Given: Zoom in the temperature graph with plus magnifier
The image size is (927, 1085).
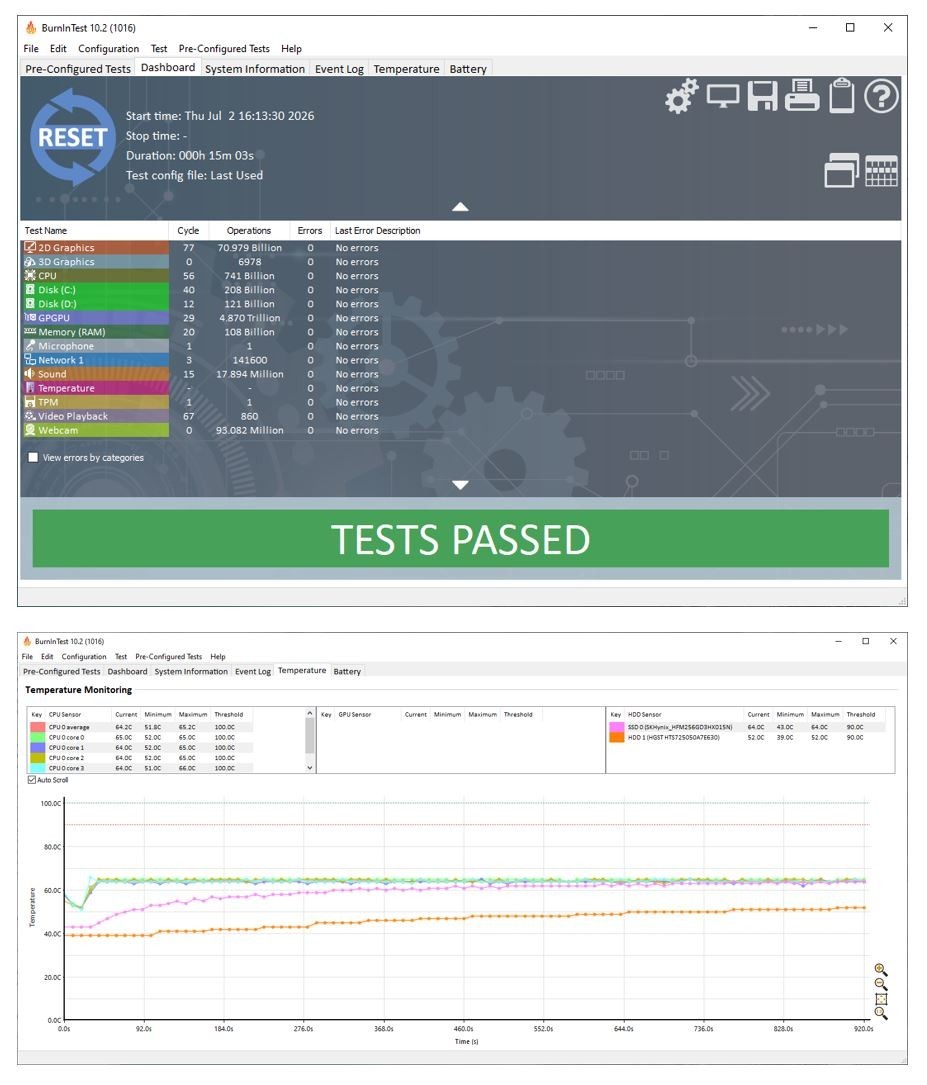Looking at the screenshot, I should [x=881, y=969].
